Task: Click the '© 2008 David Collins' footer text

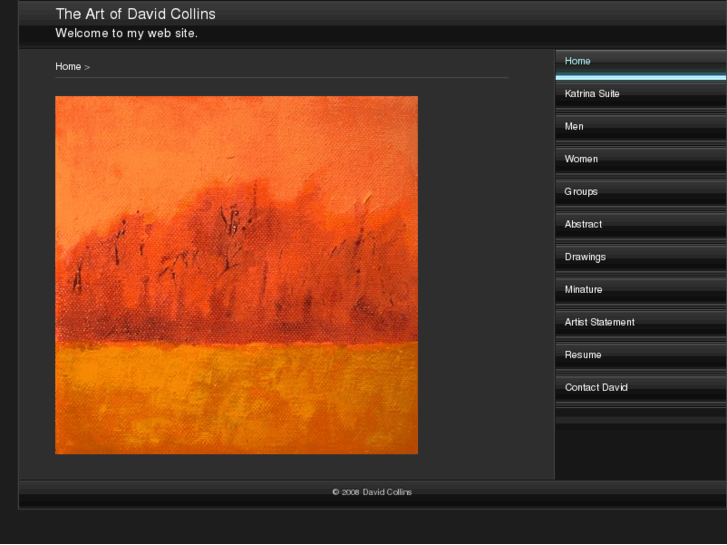Action: 372,492
